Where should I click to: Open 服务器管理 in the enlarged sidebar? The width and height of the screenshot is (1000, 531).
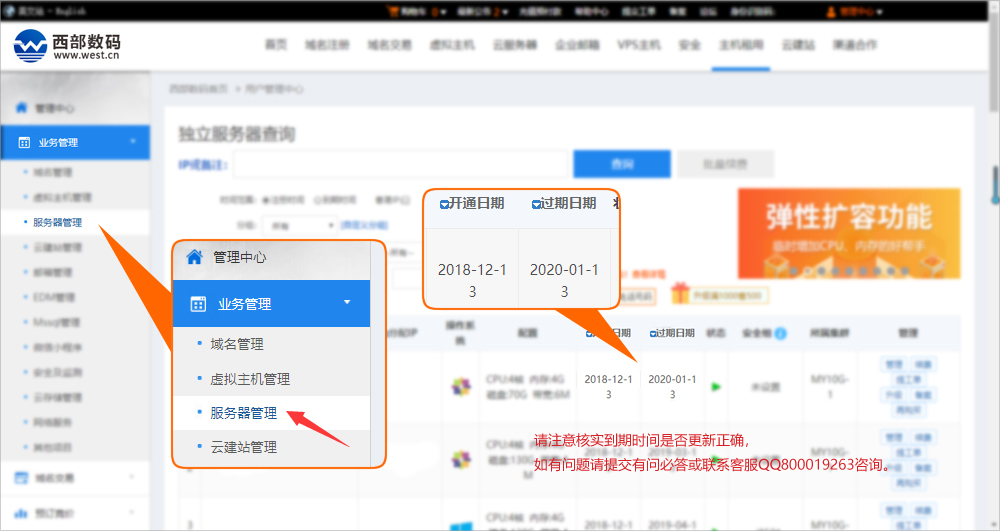click(243, 413)
